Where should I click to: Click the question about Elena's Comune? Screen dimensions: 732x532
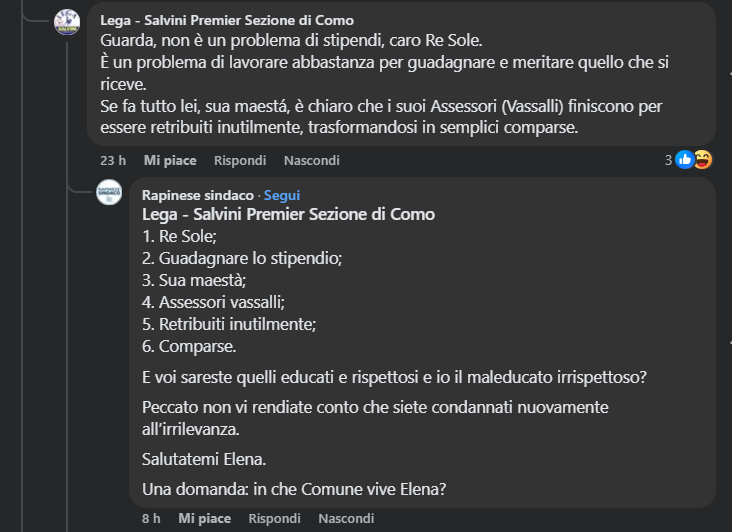[294, 489]
